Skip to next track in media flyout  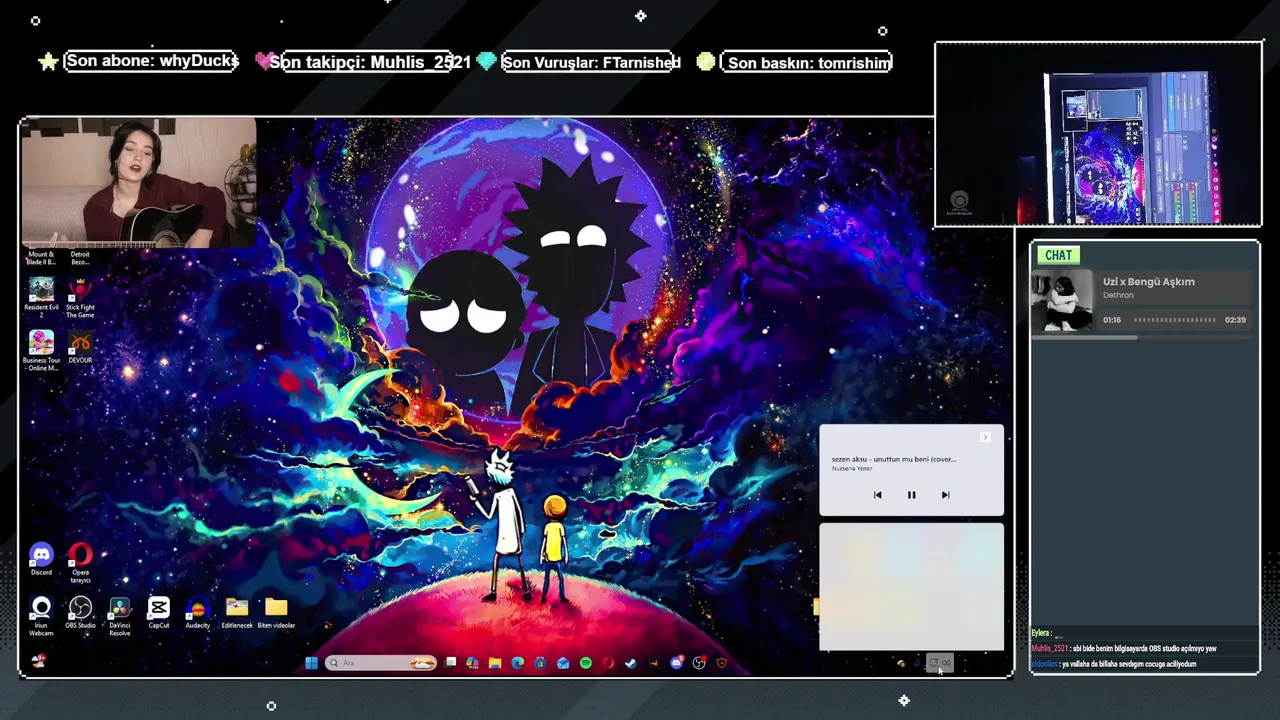945,495
